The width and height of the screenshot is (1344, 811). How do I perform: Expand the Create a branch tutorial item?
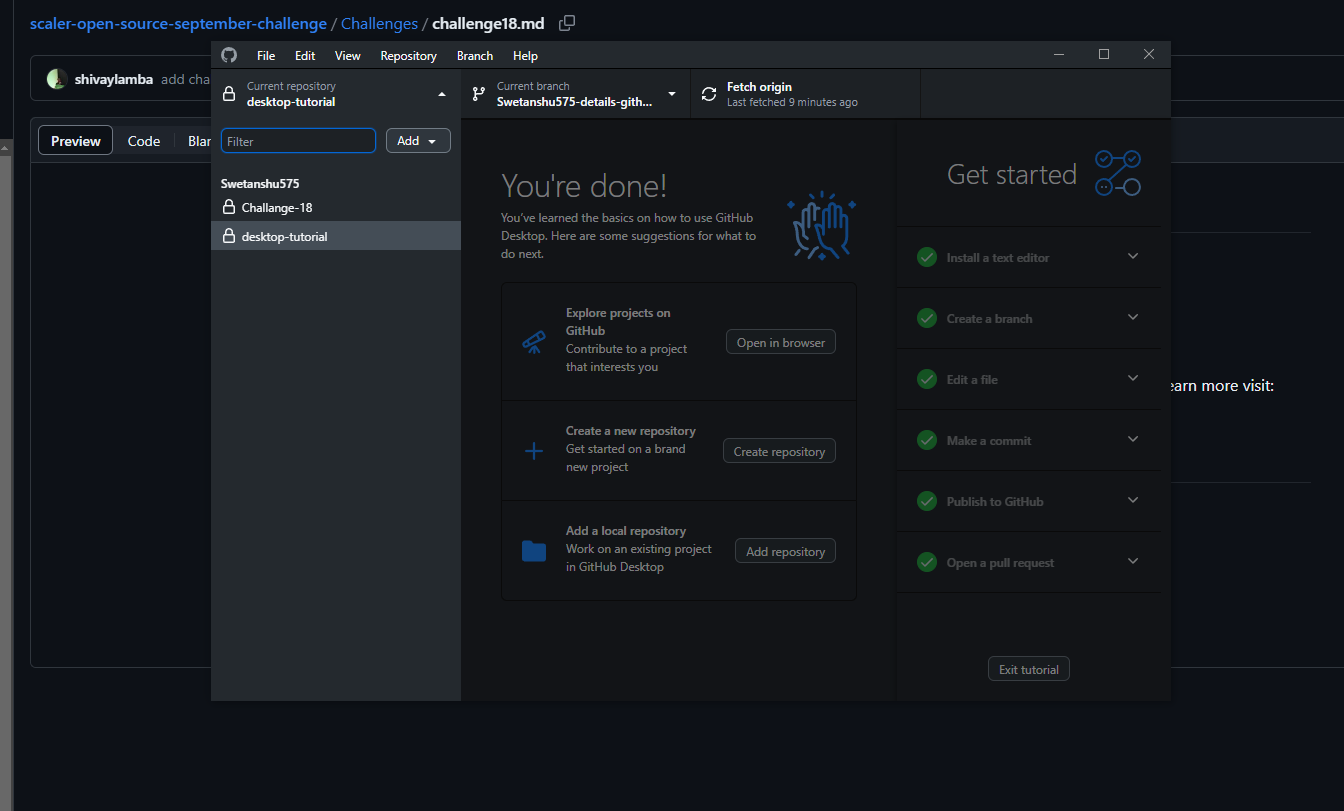pyautogui.click(x=1133, y=317)
